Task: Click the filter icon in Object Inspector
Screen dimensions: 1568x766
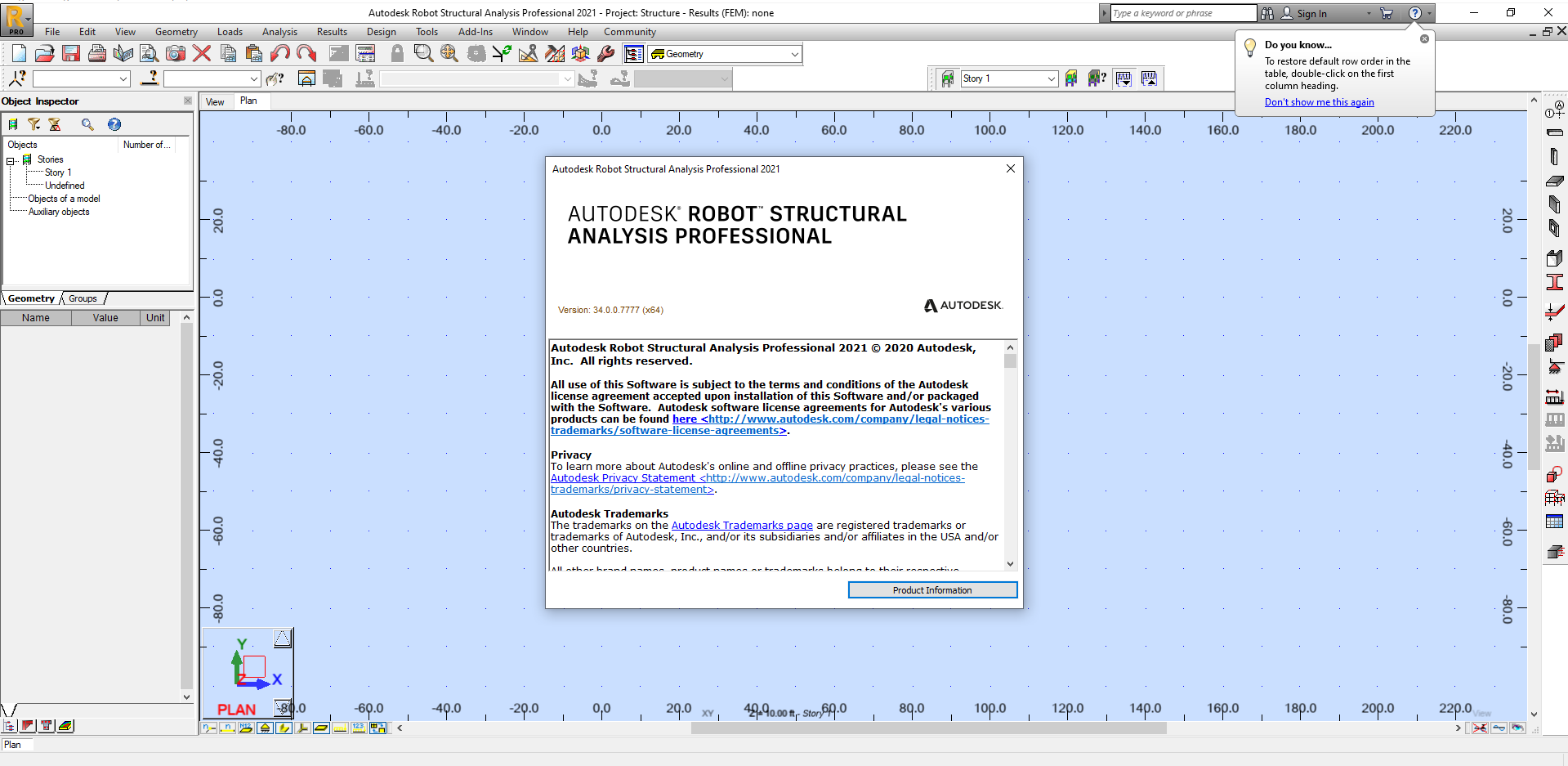Action: [34, 124]
